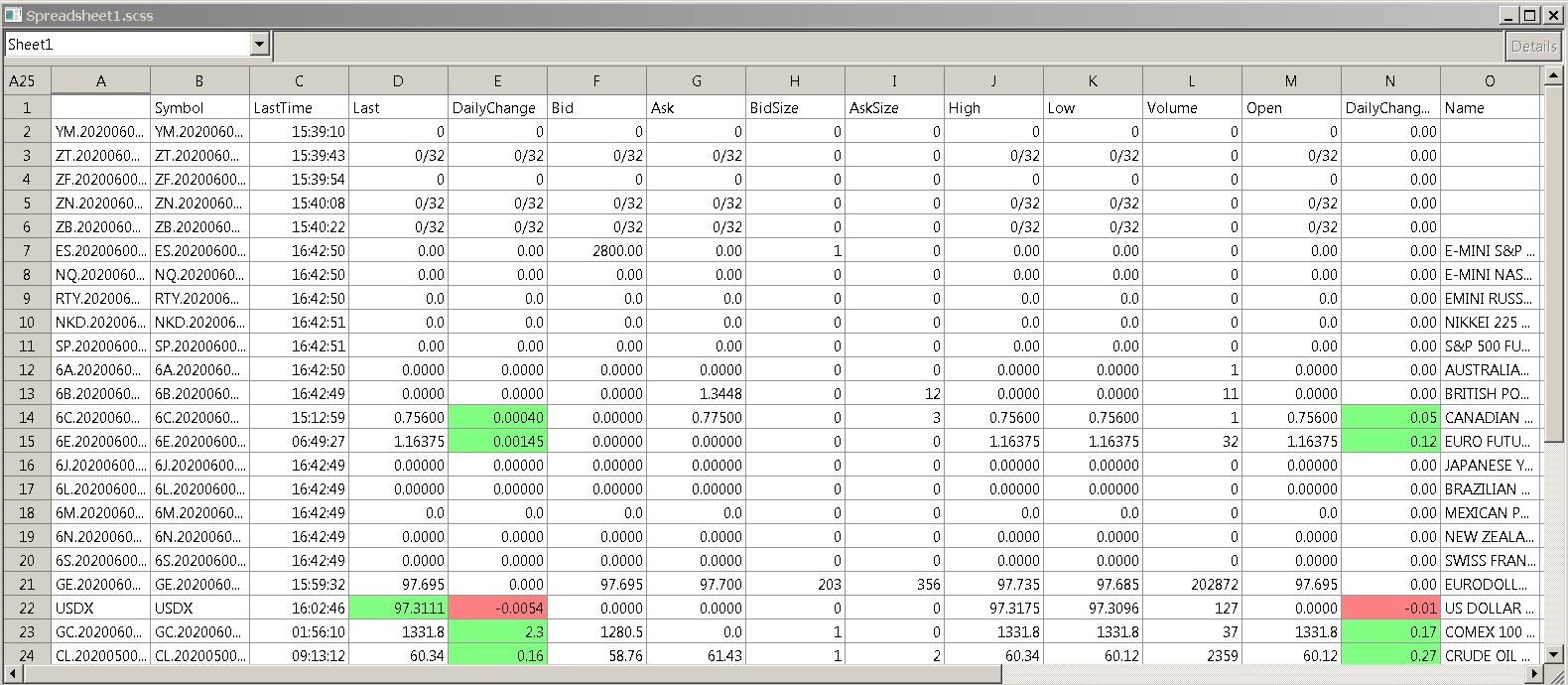1568x685 pixels.
Task: Select the NIKKEI 225 Name cell
Action: [1490, 322]
